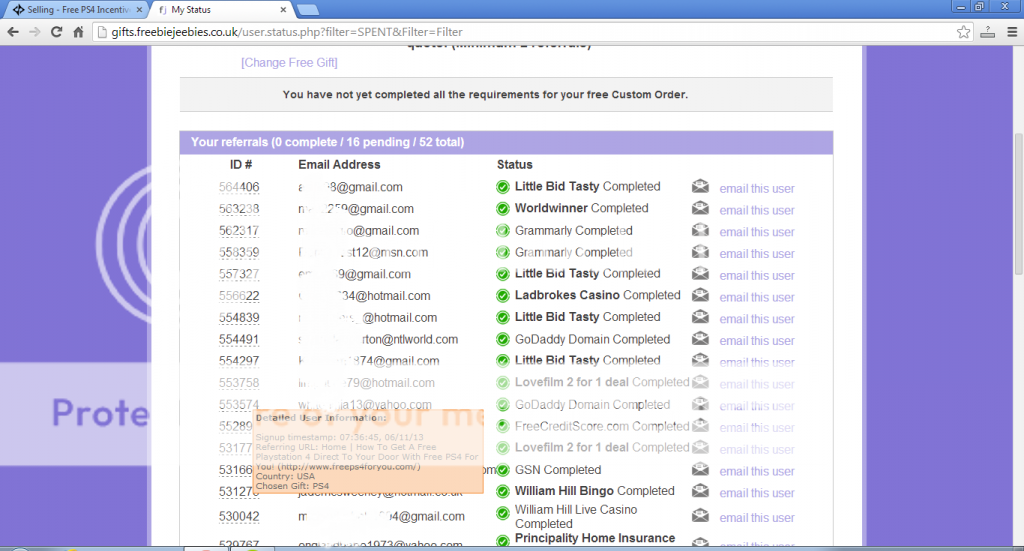Click envelope icon for referral 562317
The height and width of the screenshot is (551, 1024).
click(x=700, y=230)
